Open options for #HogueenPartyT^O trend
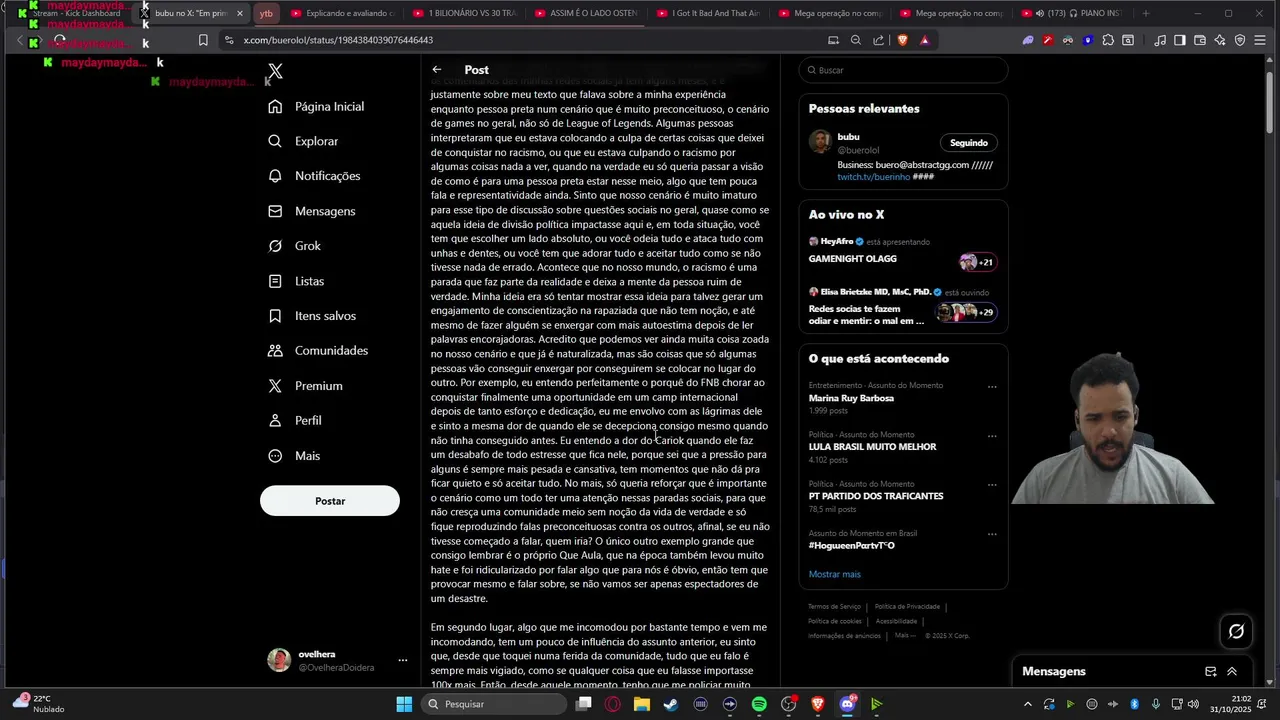 point(992,534)
